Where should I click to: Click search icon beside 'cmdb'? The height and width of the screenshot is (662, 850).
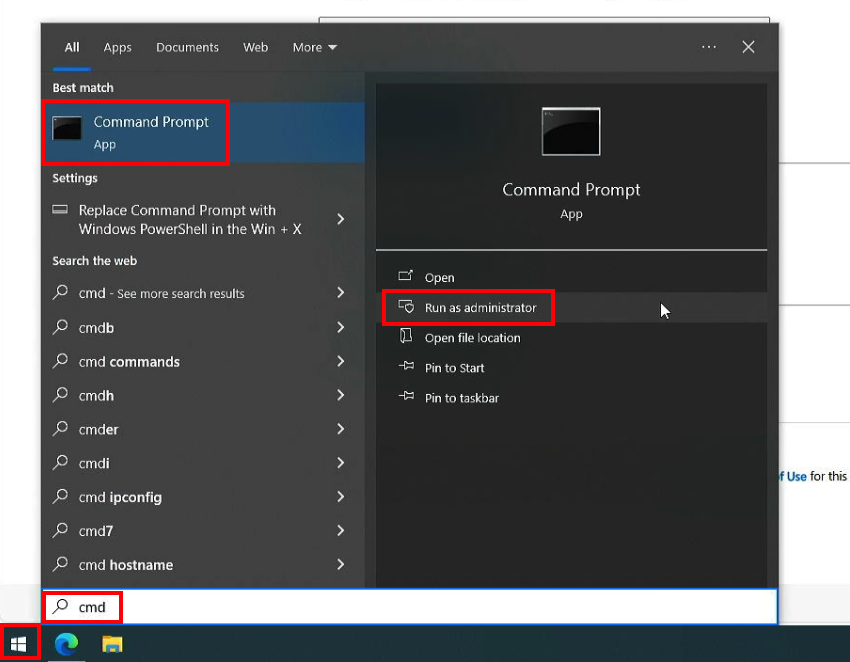click(x=60, y=327)
